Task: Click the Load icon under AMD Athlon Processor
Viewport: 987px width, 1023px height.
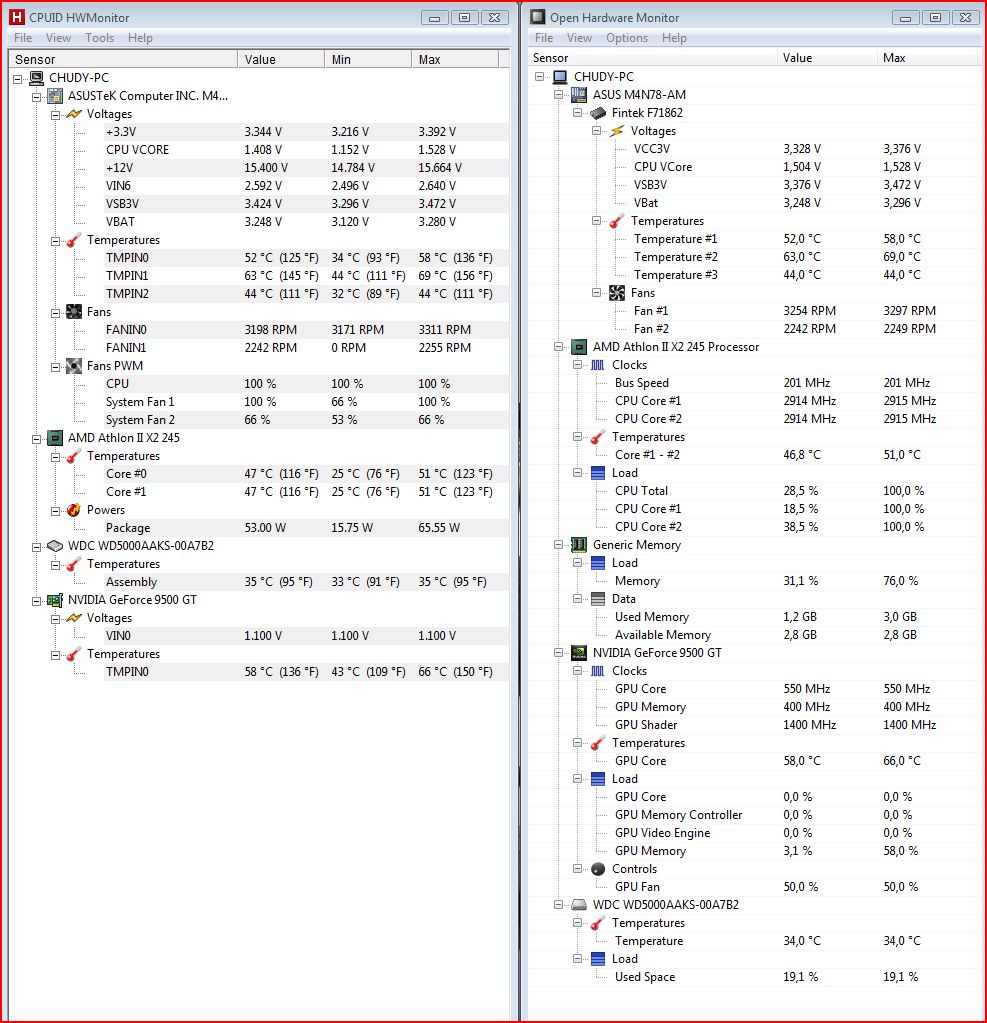Action: 598,473
